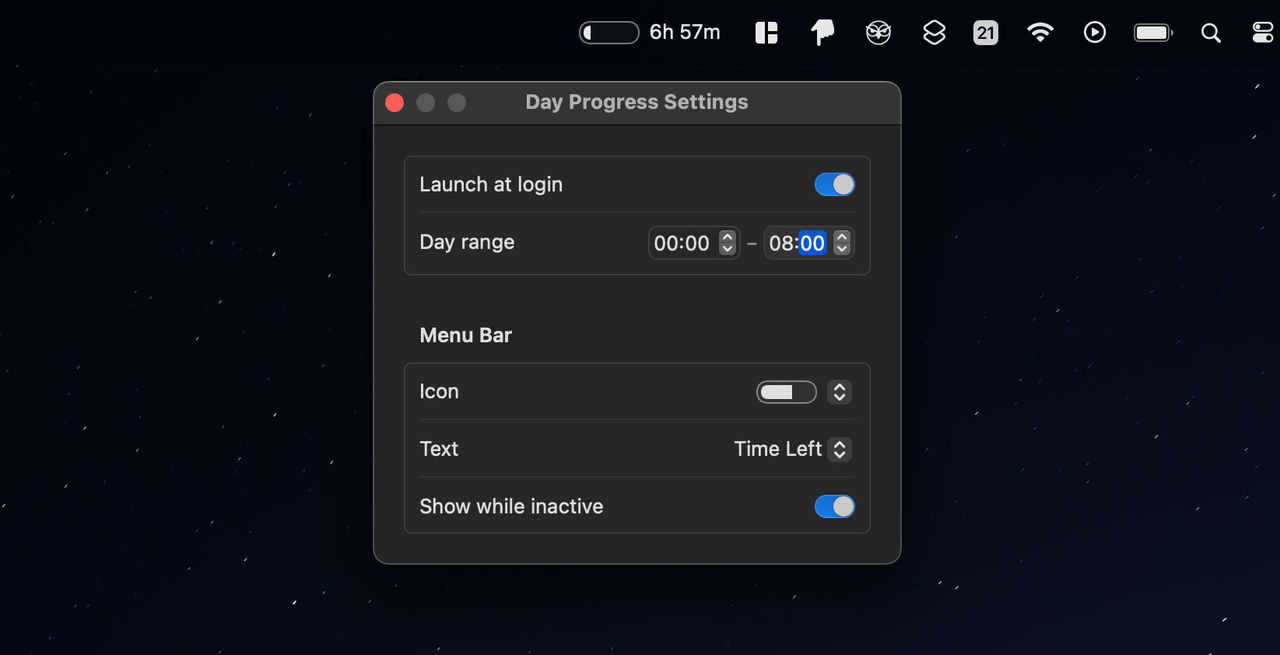Click the day range end time stepper
1280x655 pixels.
(x=842, y=243)
